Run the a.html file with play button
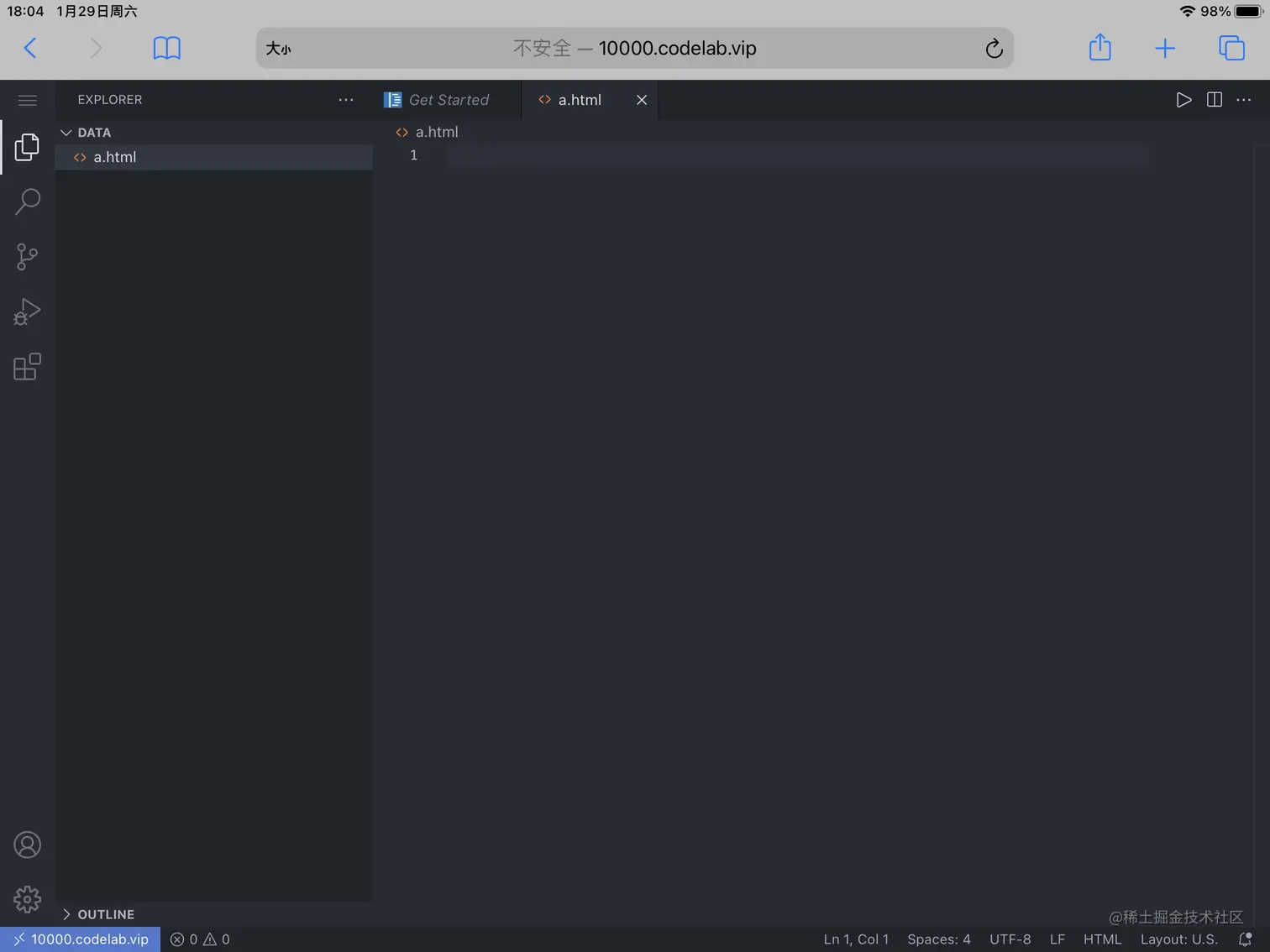 click(1183, 100)
